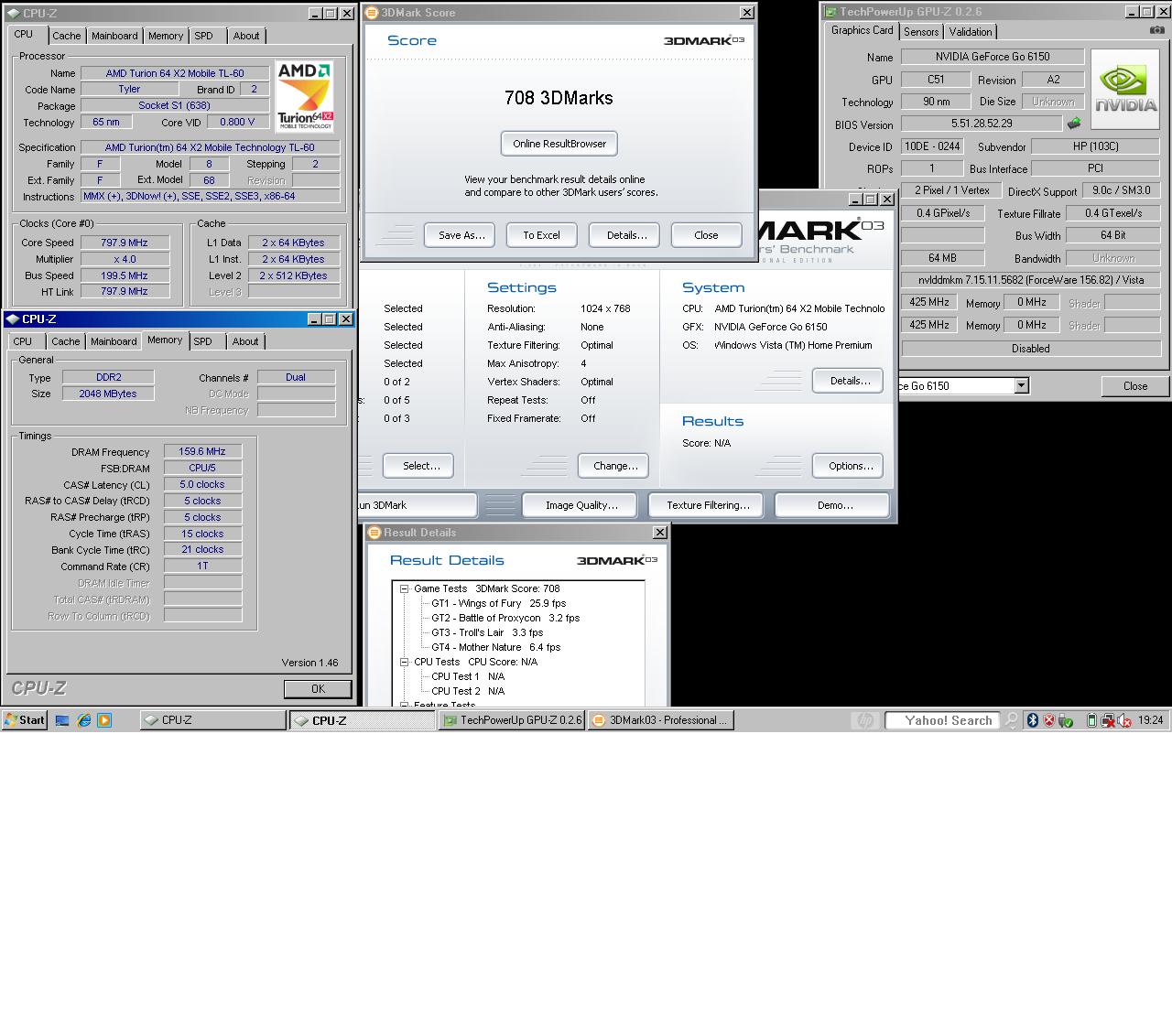Collapse the Game Tests tree node
Image resolution: width=1172 pixels, height=1036 pixels.
click(x=404, y=588)
